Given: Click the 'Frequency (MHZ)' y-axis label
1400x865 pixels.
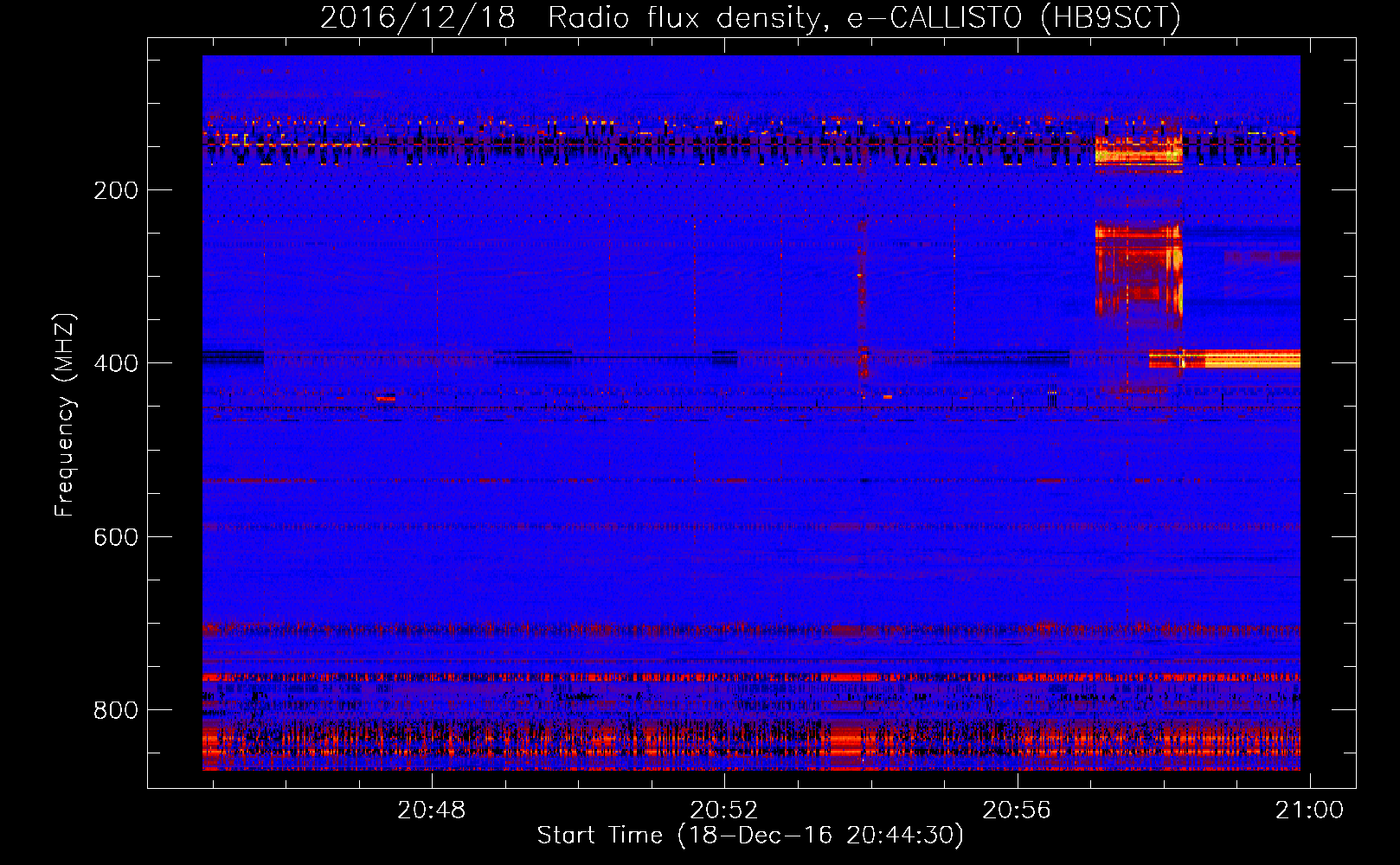Looking at the screenshot, I should (65, 415).
